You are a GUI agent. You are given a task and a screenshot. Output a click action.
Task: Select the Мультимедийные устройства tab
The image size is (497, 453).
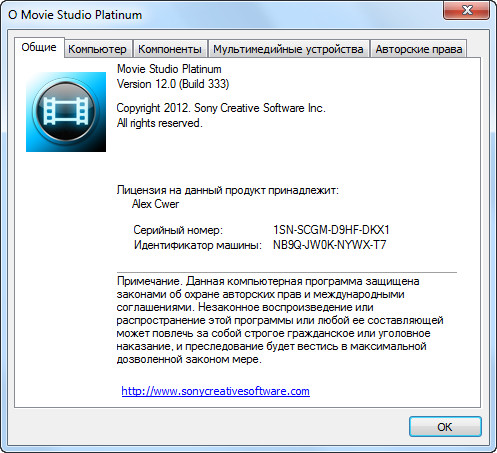pos(288,49)
